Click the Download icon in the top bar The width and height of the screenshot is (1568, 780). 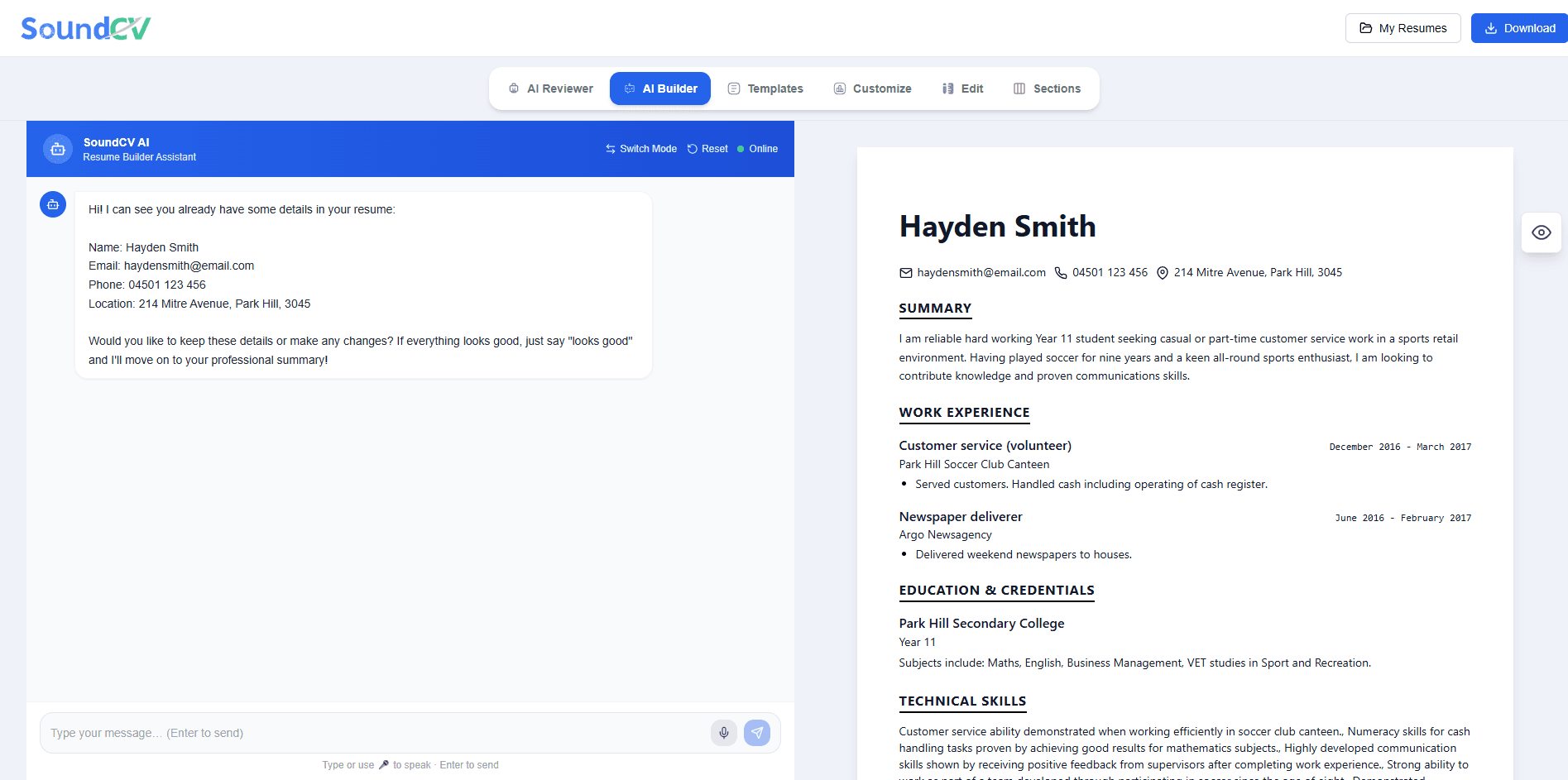click(1490, 27)
